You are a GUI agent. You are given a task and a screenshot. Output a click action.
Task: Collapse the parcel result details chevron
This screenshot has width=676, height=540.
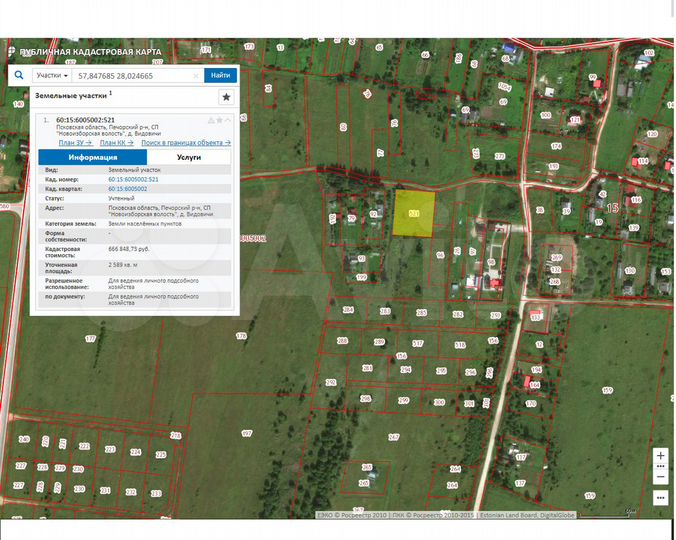[228, 119]
